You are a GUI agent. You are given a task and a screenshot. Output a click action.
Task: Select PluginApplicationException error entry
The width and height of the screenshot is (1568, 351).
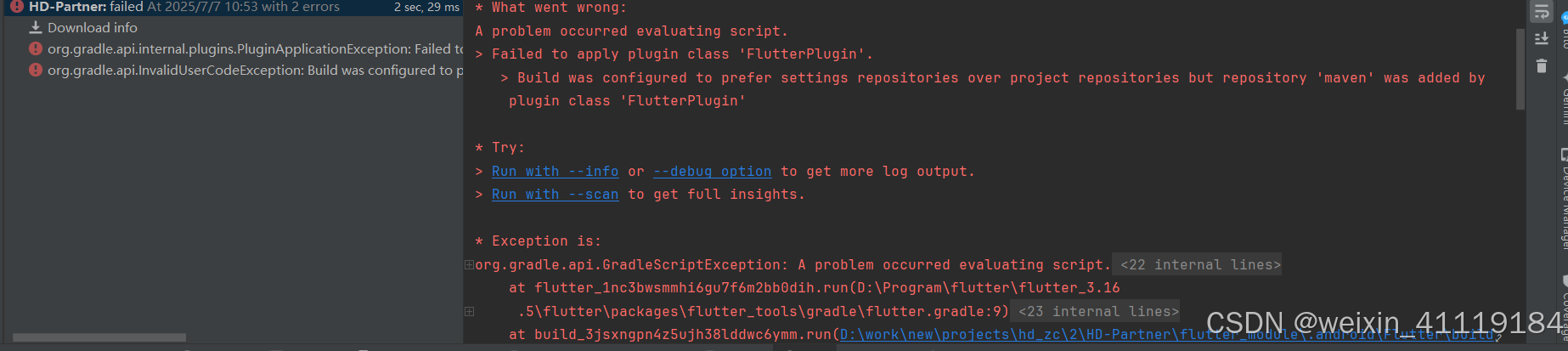255,48
